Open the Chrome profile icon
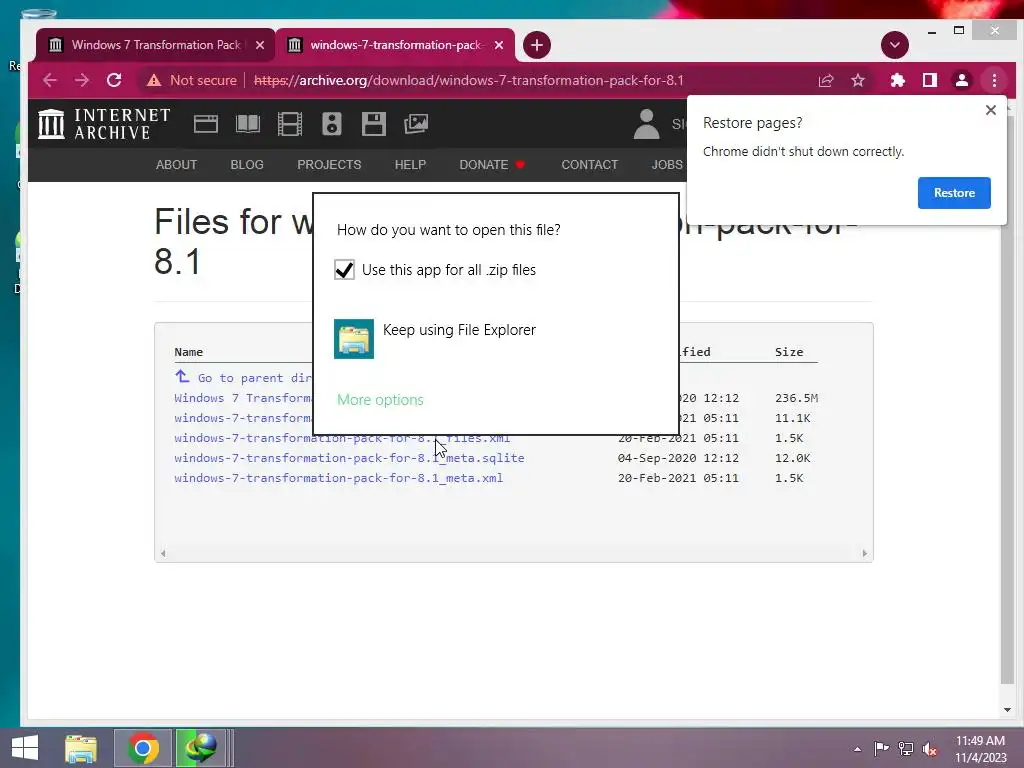 coord(962,80)
